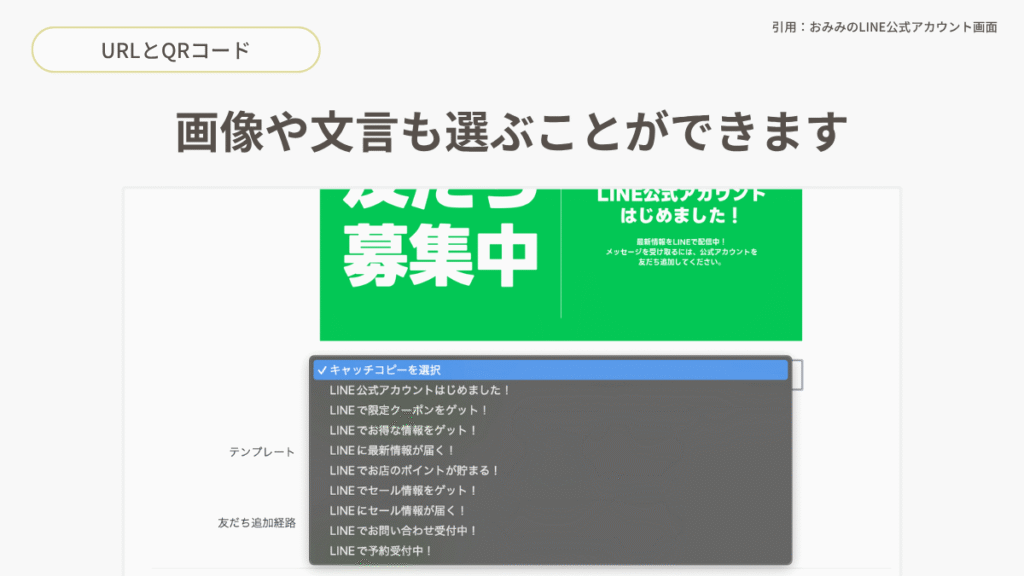Click the '画像や文言も選ぶことができます' heading
Screen dimensions: 1024x576
pyautogui.click(x=512, y=132)
